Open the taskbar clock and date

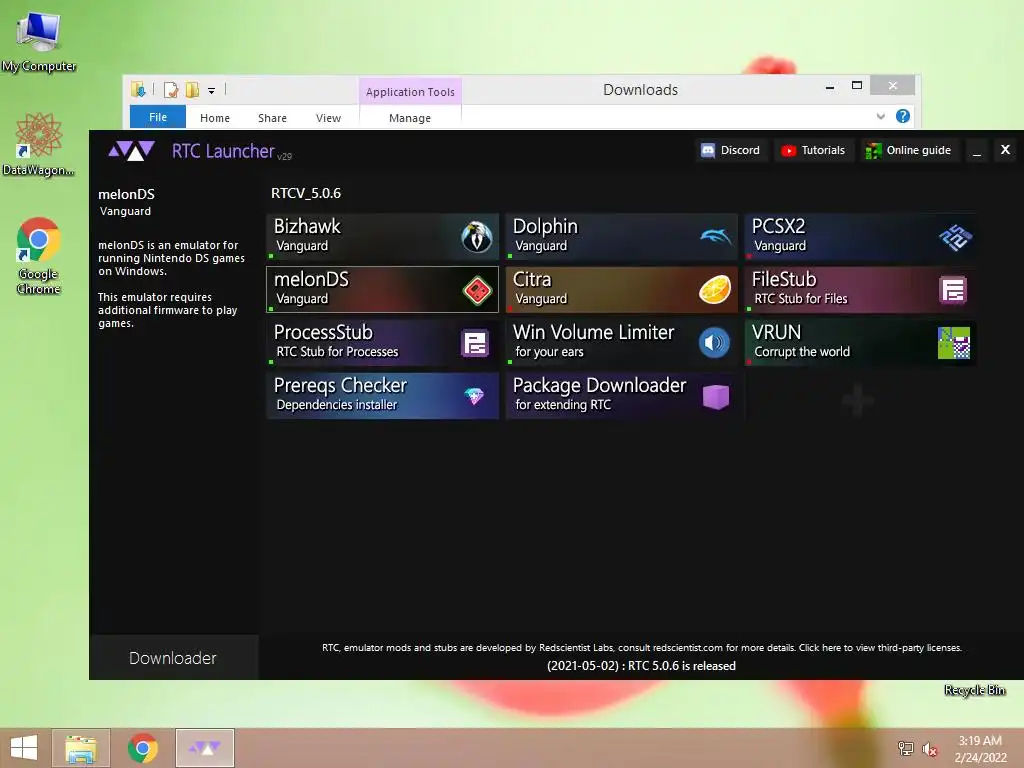[x=980, y=749]
